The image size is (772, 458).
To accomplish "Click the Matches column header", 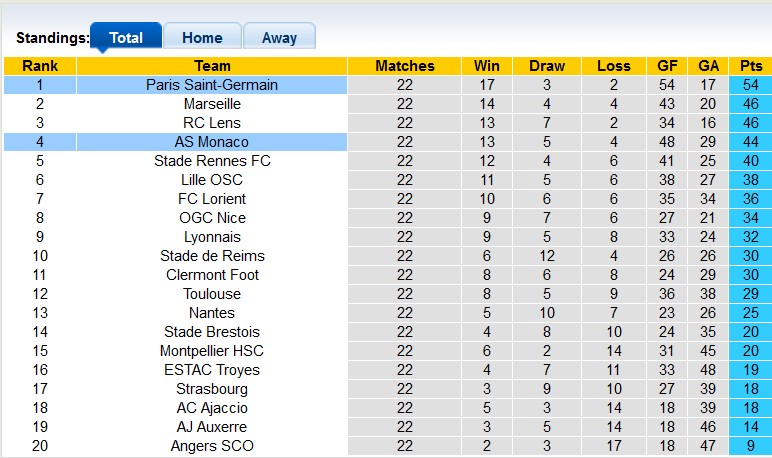I will pyautogui.click(x=405, y=66).
